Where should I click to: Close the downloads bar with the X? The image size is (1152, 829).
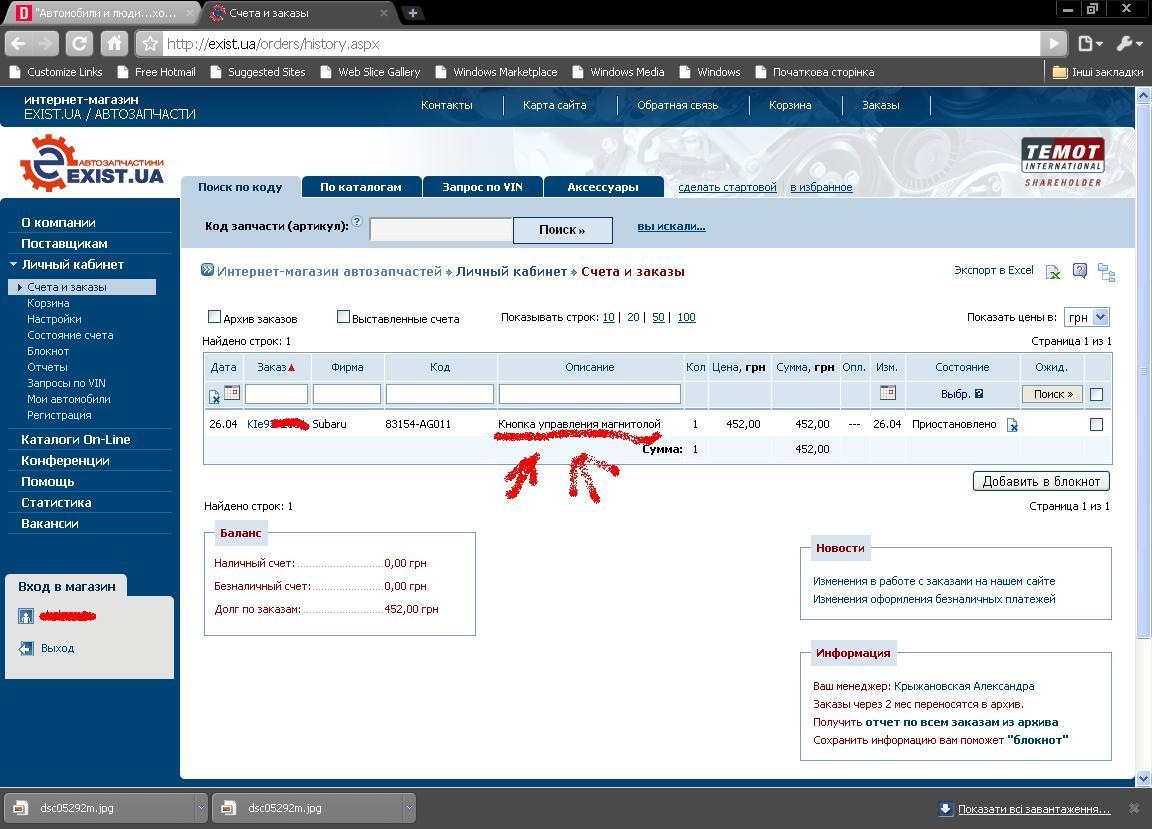pyautogui.click(x=1133, y=808)
